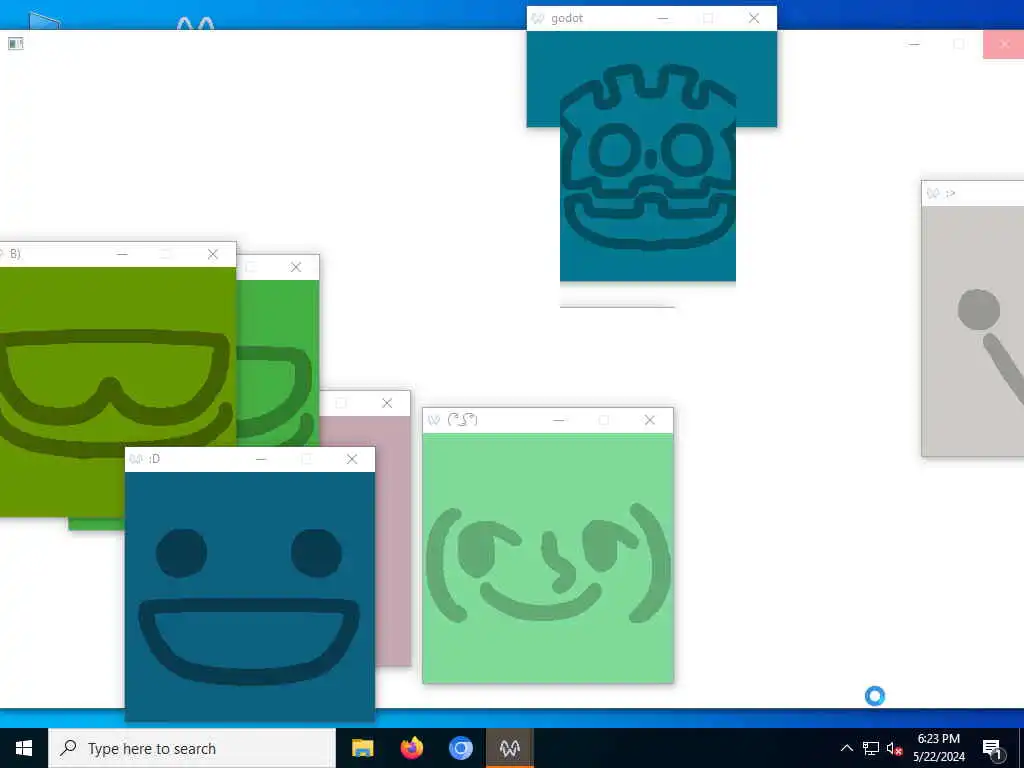The image size is (1024, 768).
Task: Click the muted volume tray icon
Action: 894,748
